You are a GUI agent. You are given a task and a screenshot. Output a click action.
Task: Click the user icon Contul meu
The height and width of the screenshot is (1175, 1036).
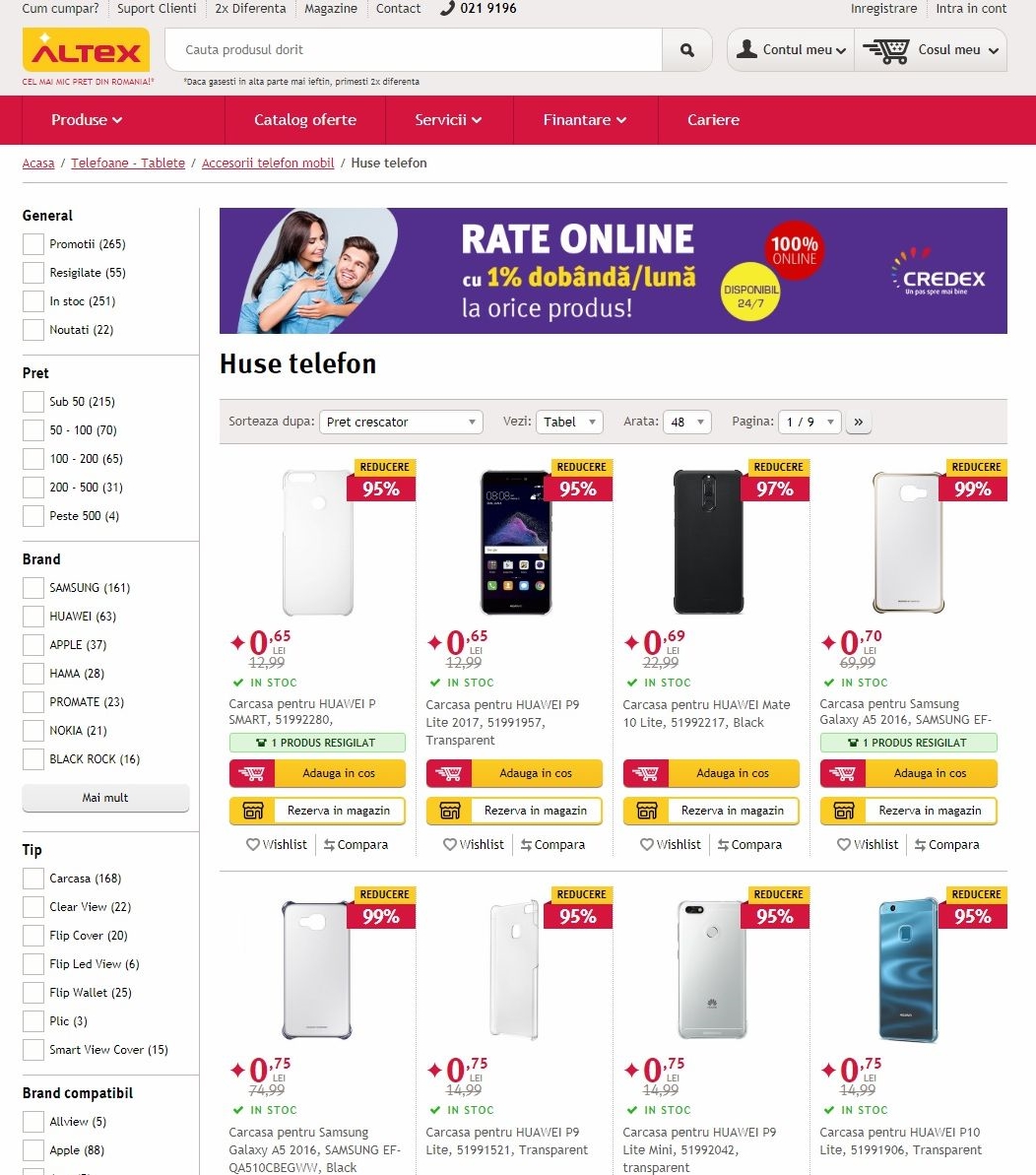point(746,49)
